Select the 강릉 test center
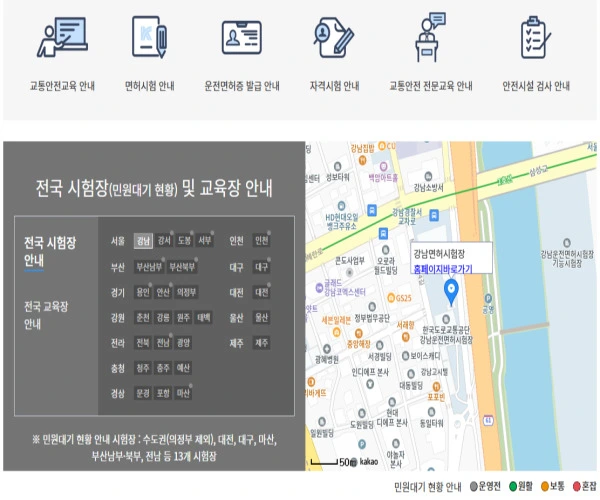Screen dimensions: 600x500 coord(163,317)
